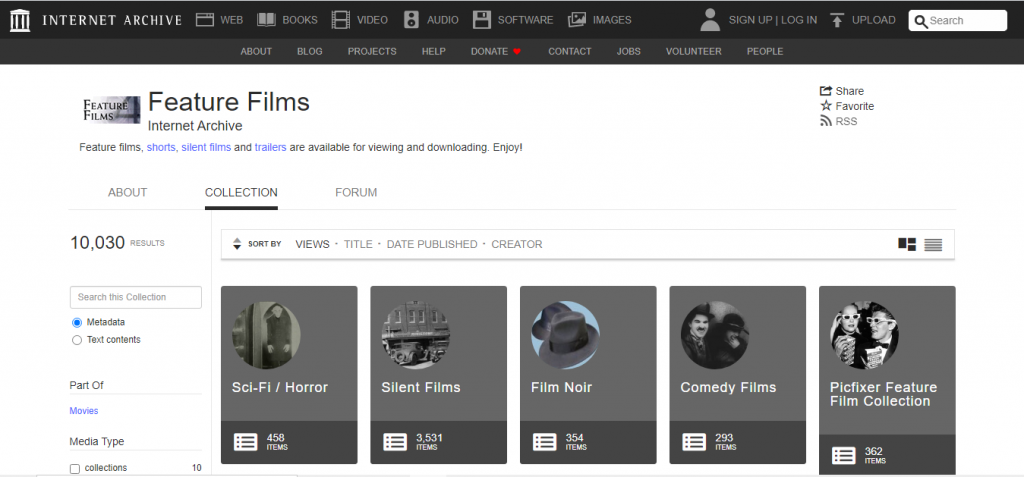Open the Film Noir hat thumbnail
1024x477 pixels.
[x=565, y=335]
